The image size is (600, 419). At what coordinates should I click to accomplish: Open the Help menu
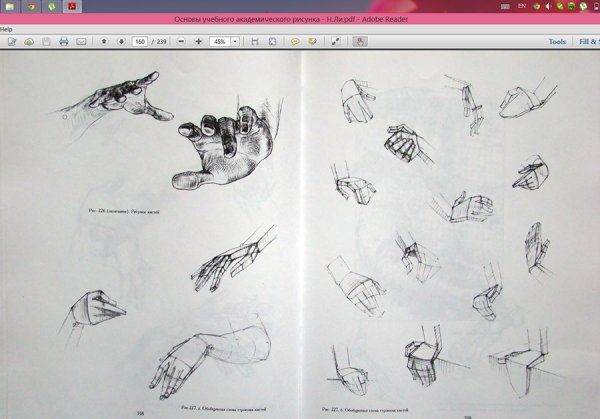(x=6, y=29)
